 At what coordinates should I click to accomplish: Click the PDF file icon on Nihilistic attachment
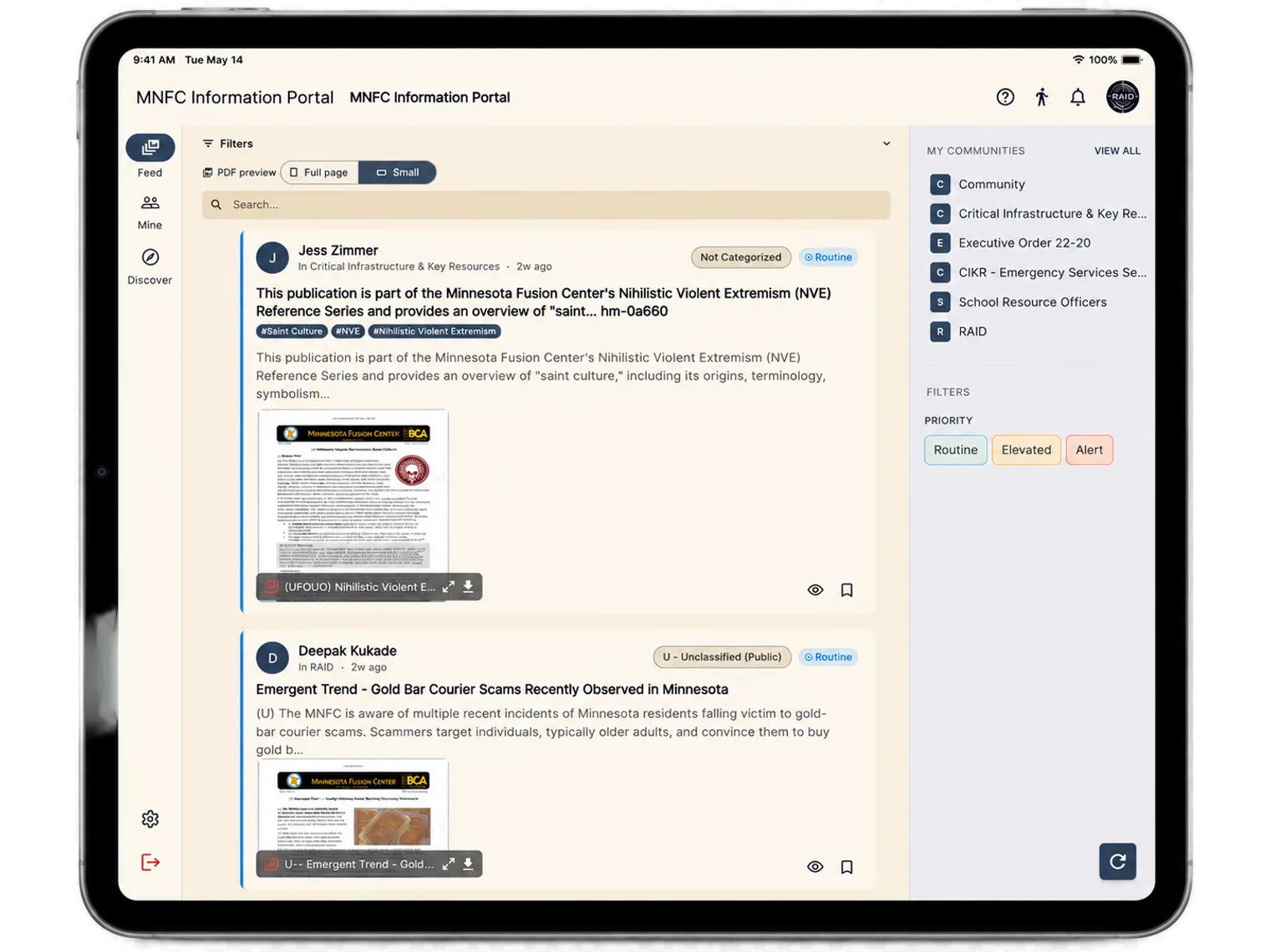[272, 587]
